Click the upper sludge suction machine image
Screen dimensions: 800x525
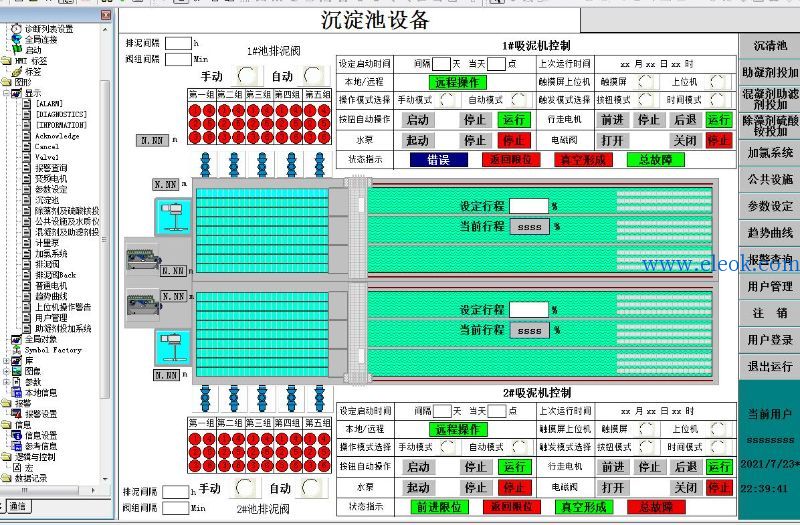142,259
